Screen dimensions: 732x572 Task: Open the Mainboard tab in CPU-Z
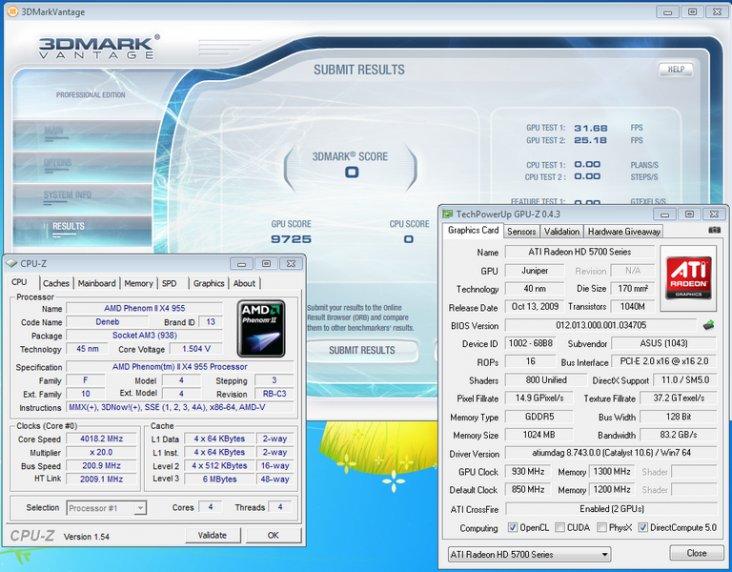tap(97, 283)
